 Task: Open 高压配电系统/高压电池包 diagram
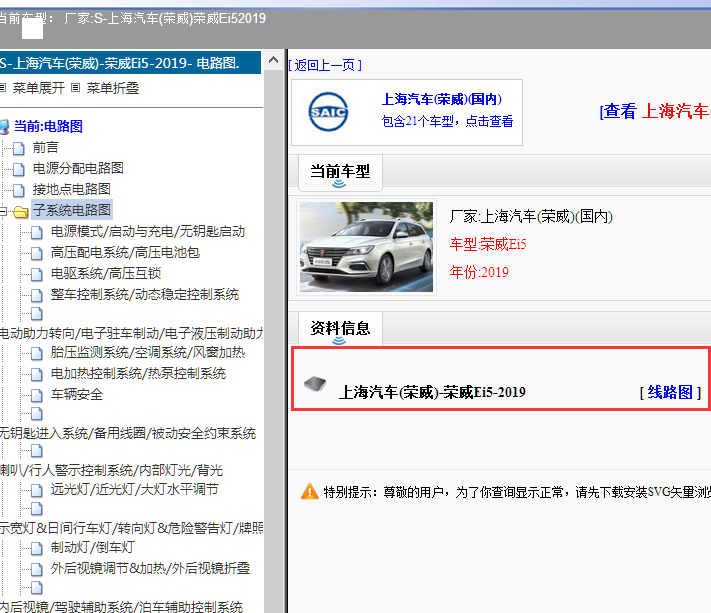pos(125,252)
